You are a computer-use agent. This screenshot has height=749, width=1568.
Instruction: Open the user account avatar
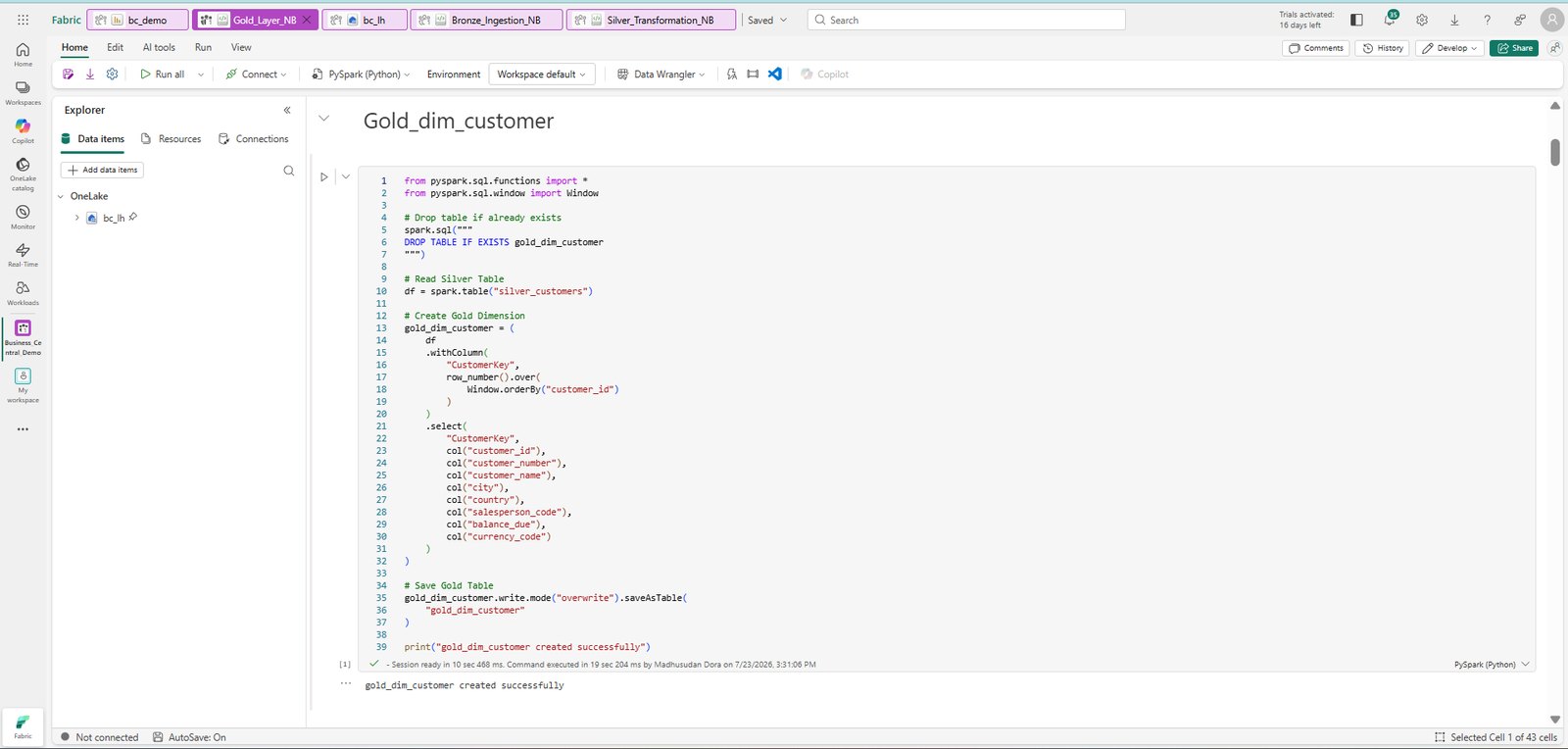click(x=1552, y=20)
